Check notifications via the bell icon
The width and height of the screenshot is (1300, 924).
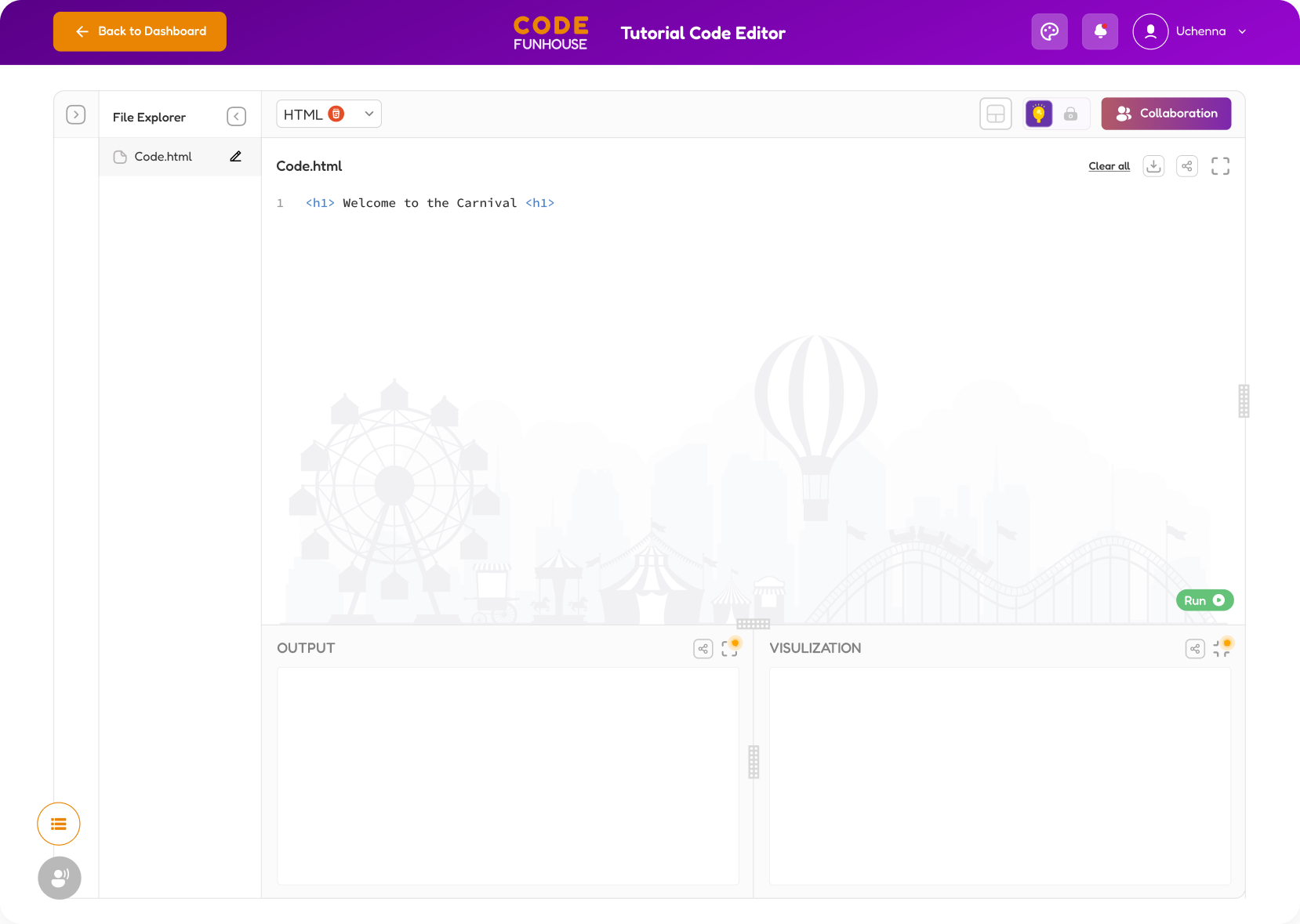(1099, 31)
